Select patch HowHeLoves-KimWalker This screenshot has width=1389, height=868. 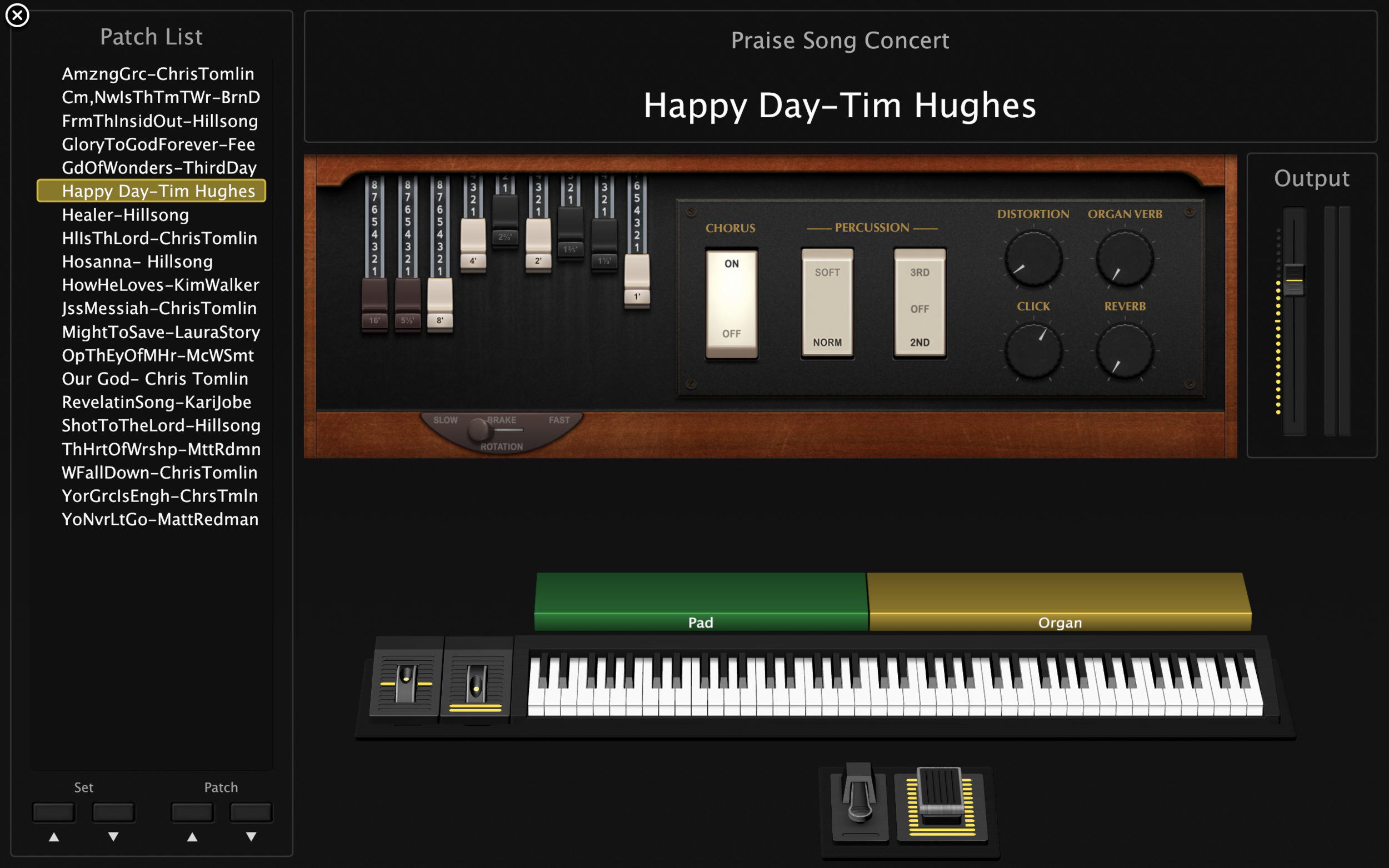[160, 285]
